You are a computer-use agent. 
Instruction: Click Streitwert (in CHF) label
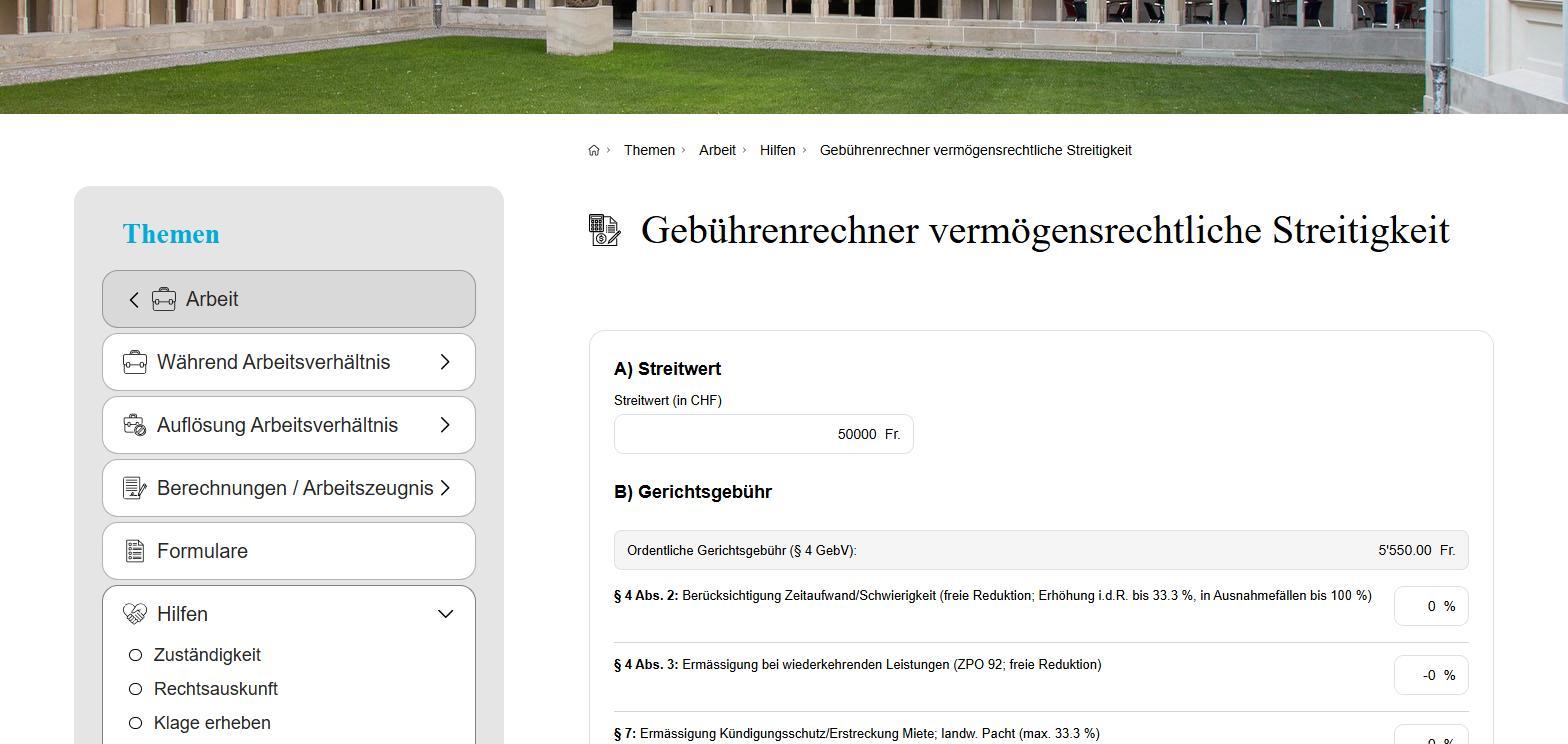pyautogui.click(x=668, y=400)
